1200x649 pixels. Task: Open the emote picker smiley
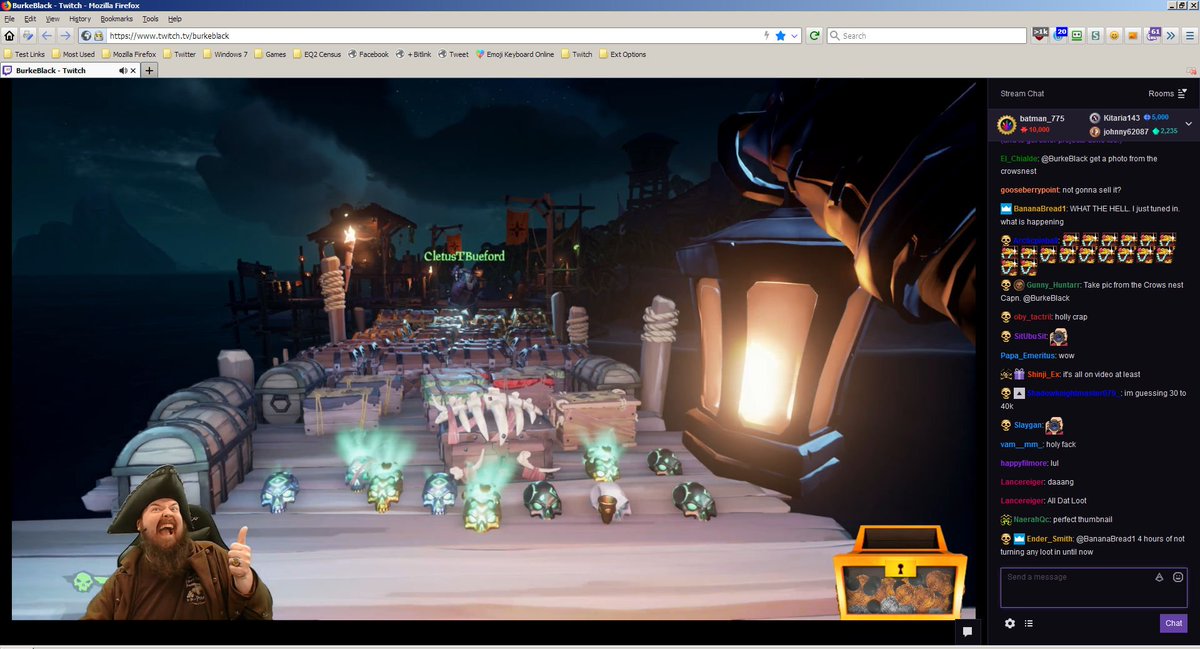1178,577
